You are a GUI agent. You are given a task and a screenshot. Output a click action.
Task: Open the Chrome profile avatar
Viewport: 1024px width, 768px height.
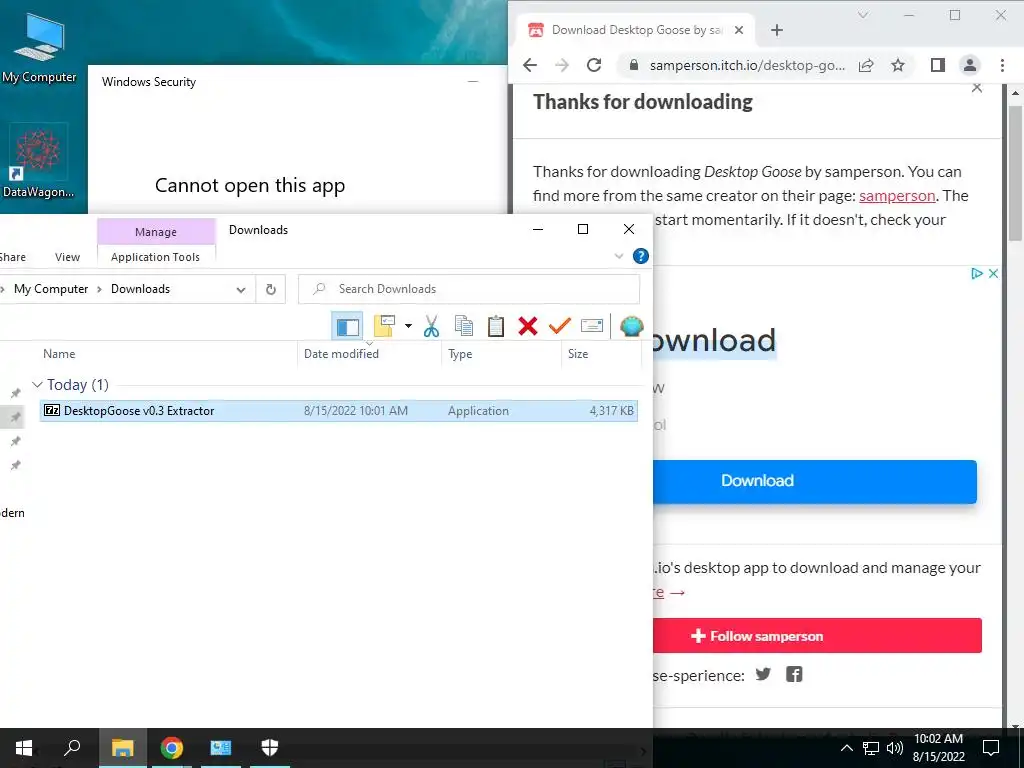click(x=970, y=65)
